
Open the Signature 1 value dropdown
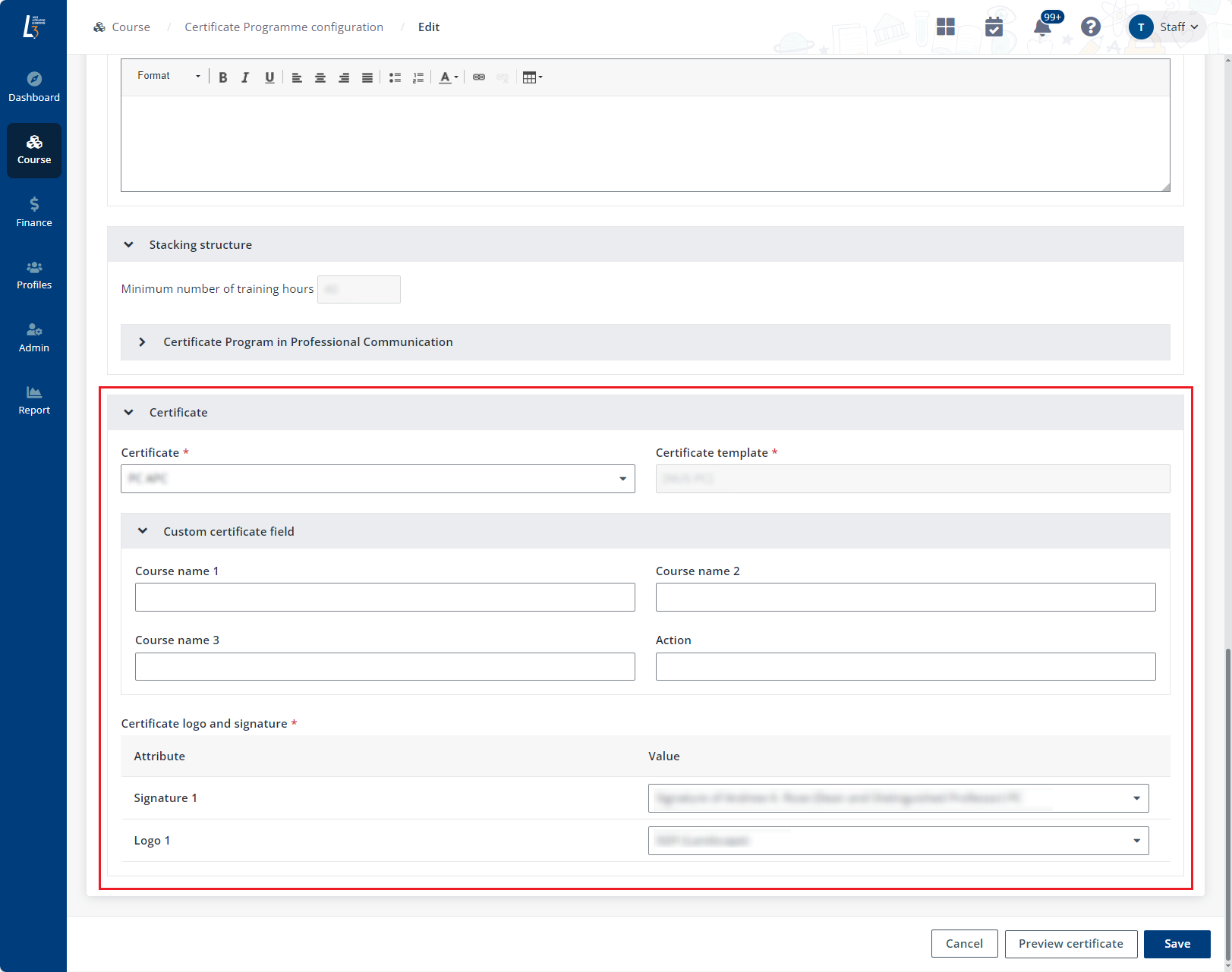pyautogui.click(x=898, y=798)
